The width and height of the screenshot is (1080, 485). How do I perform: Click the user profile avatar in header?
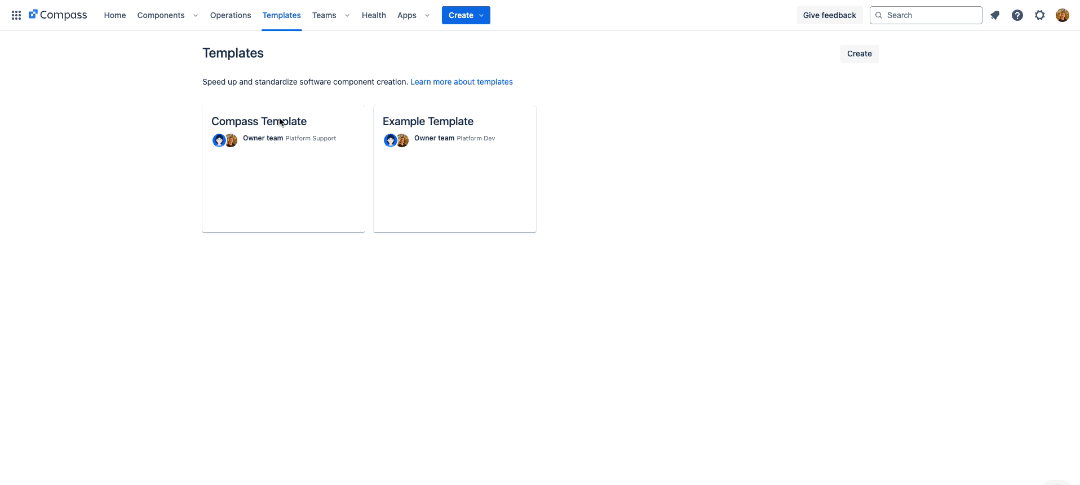click(x=1062, y=15)
